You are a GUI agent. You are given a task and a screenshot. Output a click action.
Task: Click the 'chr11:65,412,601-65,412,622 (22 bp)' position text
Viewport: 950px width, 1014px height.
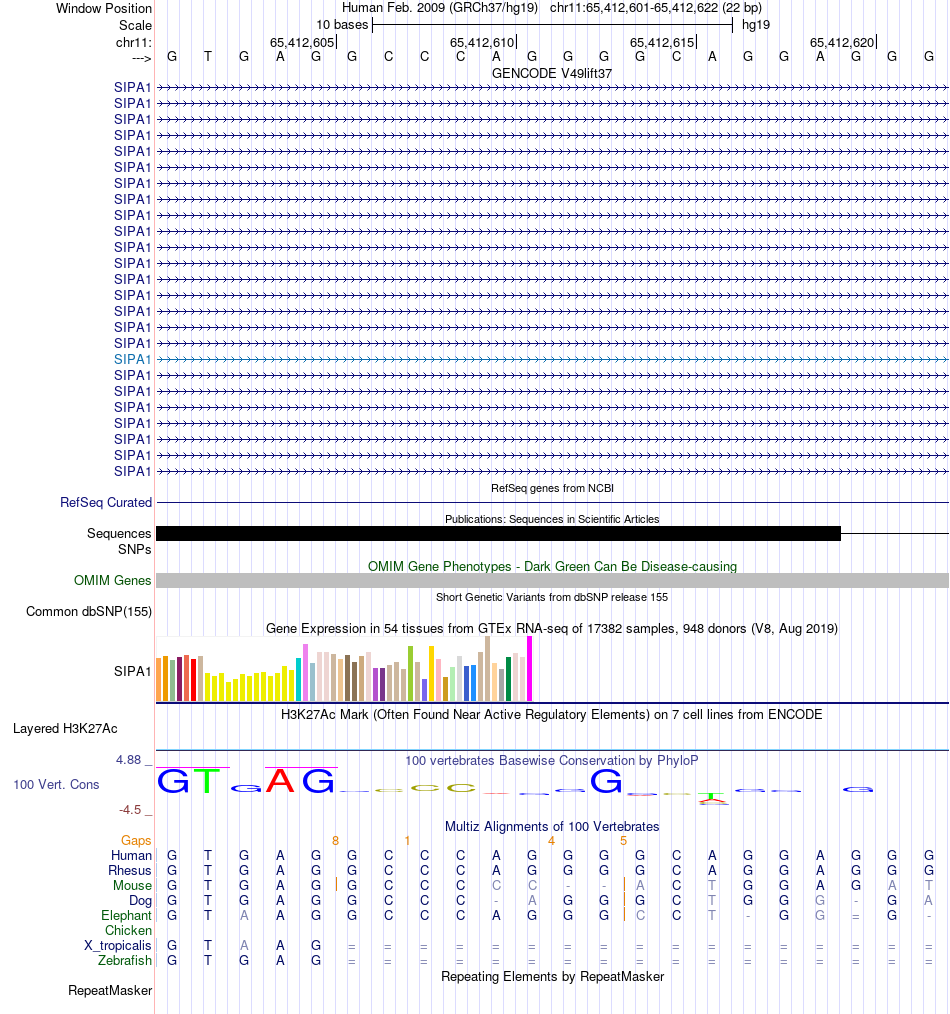tap(656, 8)
